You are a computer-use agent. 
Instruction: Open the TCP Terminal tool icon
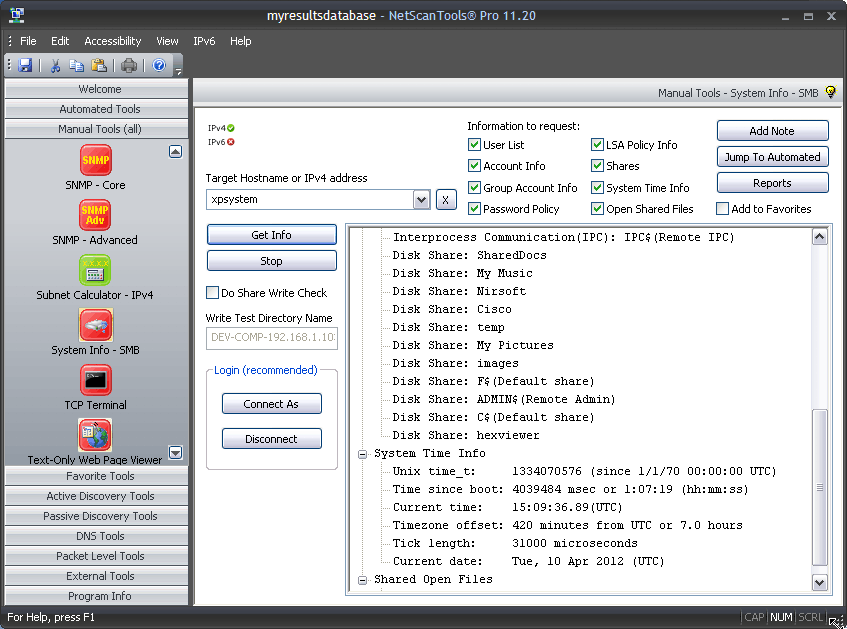tap(96, 380)
